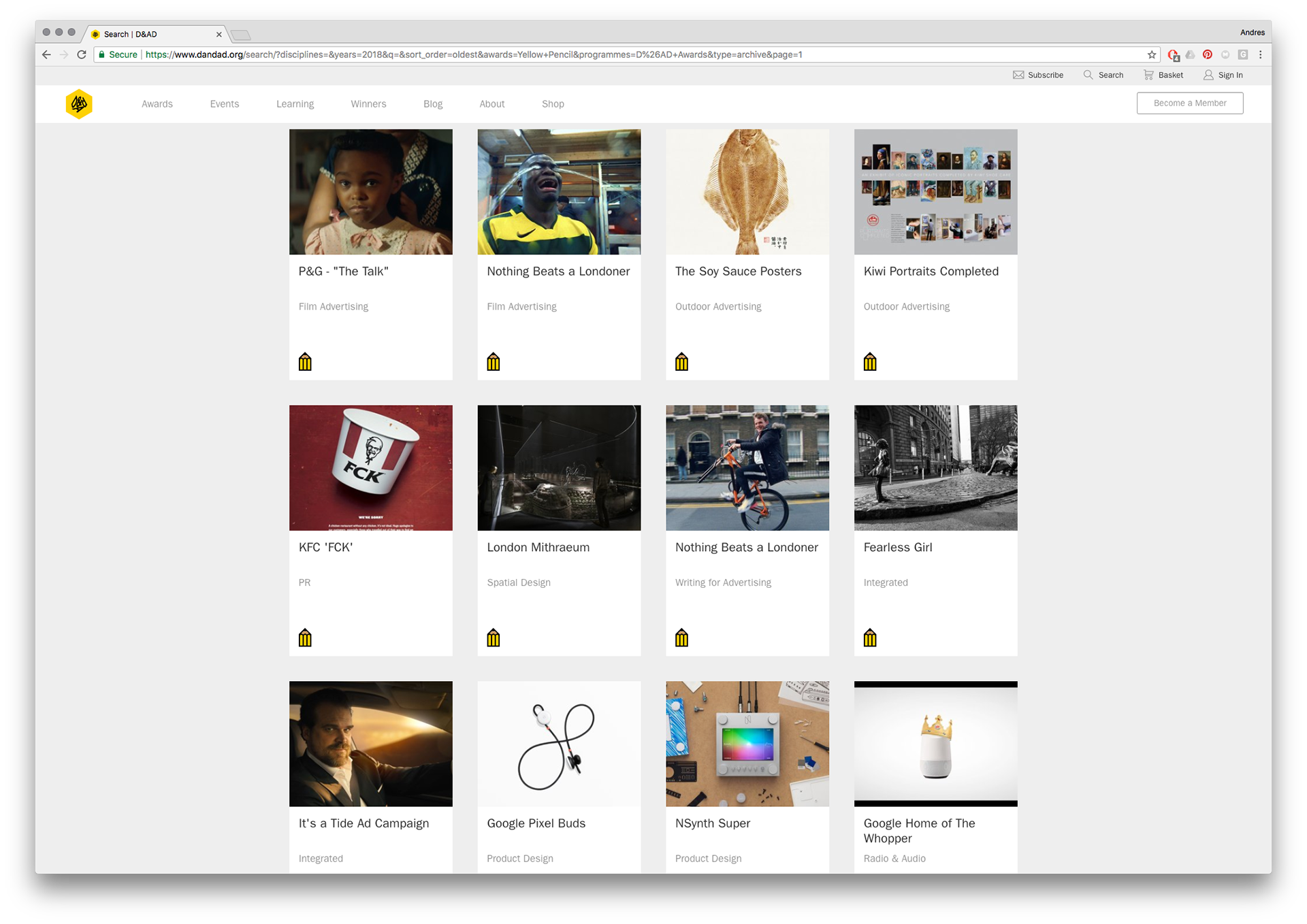This screenshot has height=924, width=1307.
Task: Click the KFC FCK bucket thumbnail
Action: [371, 468]
